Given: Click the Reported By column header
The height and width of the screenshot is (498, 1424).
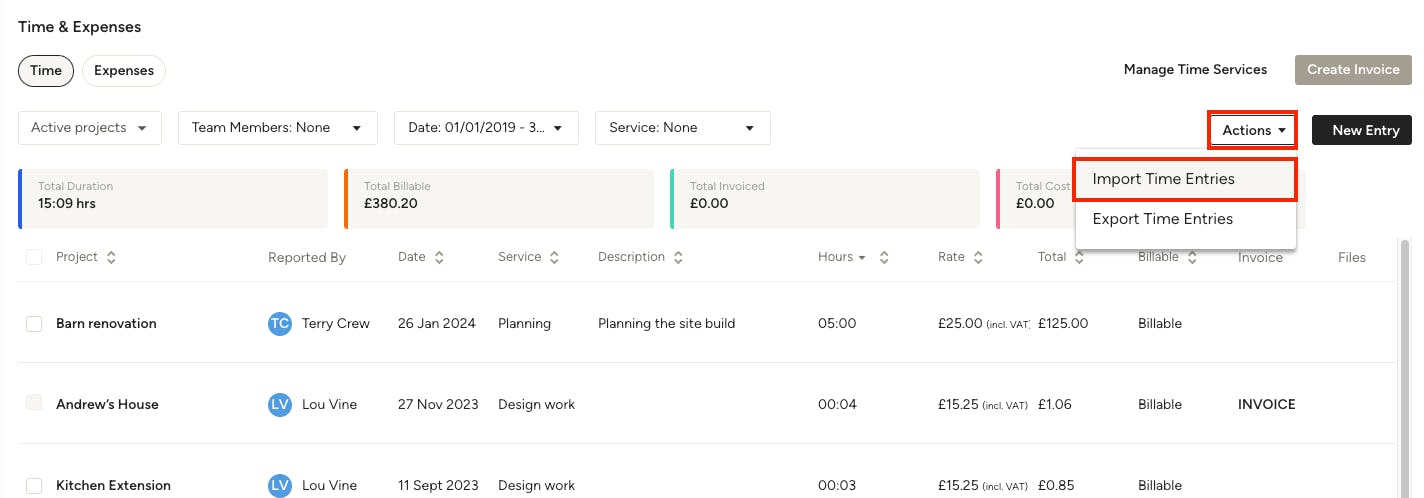Looking at the screenshot, I should [307, 257].
